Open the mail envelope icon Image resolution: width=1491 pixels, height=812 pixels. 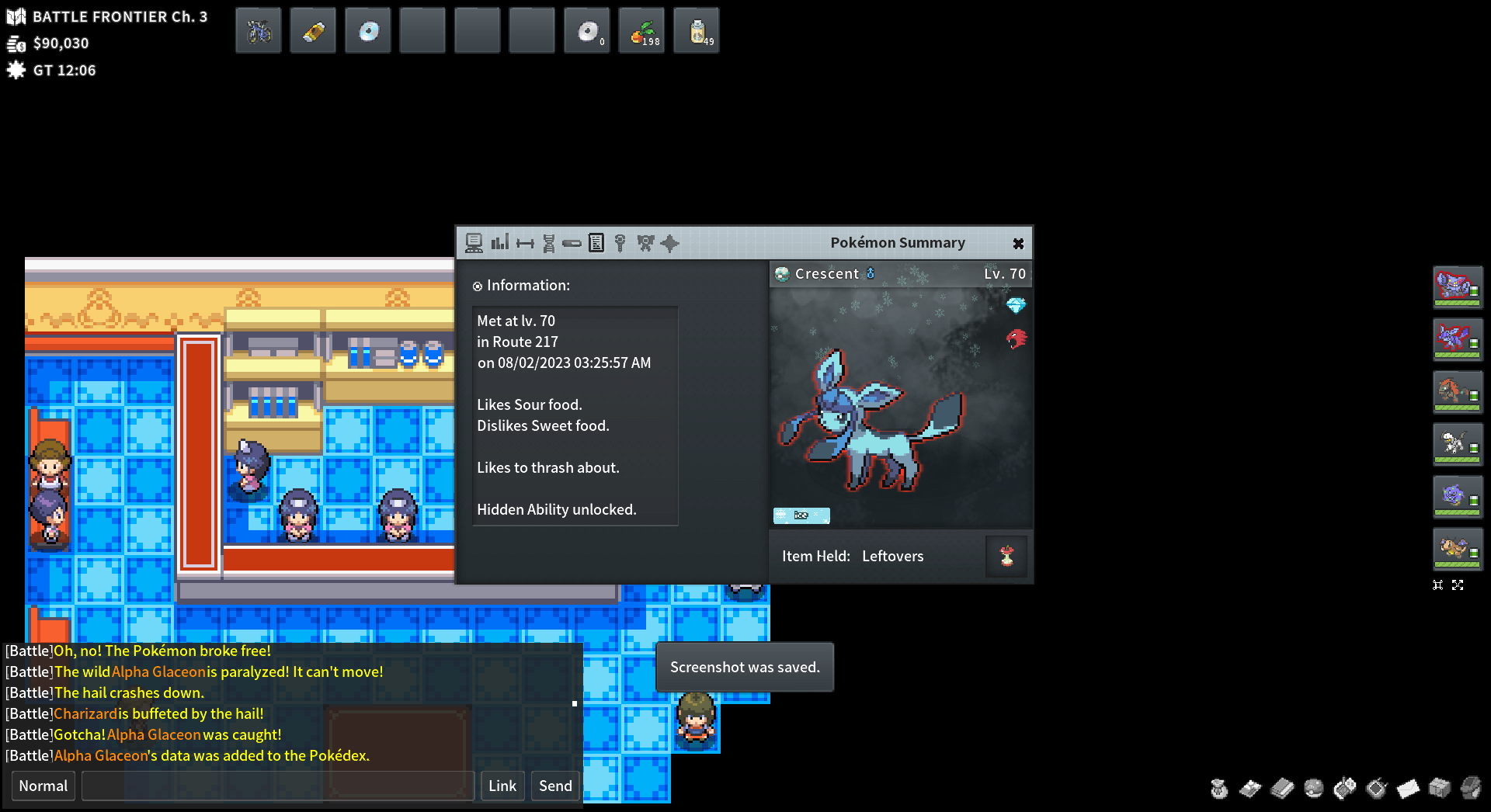(1408, 789)
